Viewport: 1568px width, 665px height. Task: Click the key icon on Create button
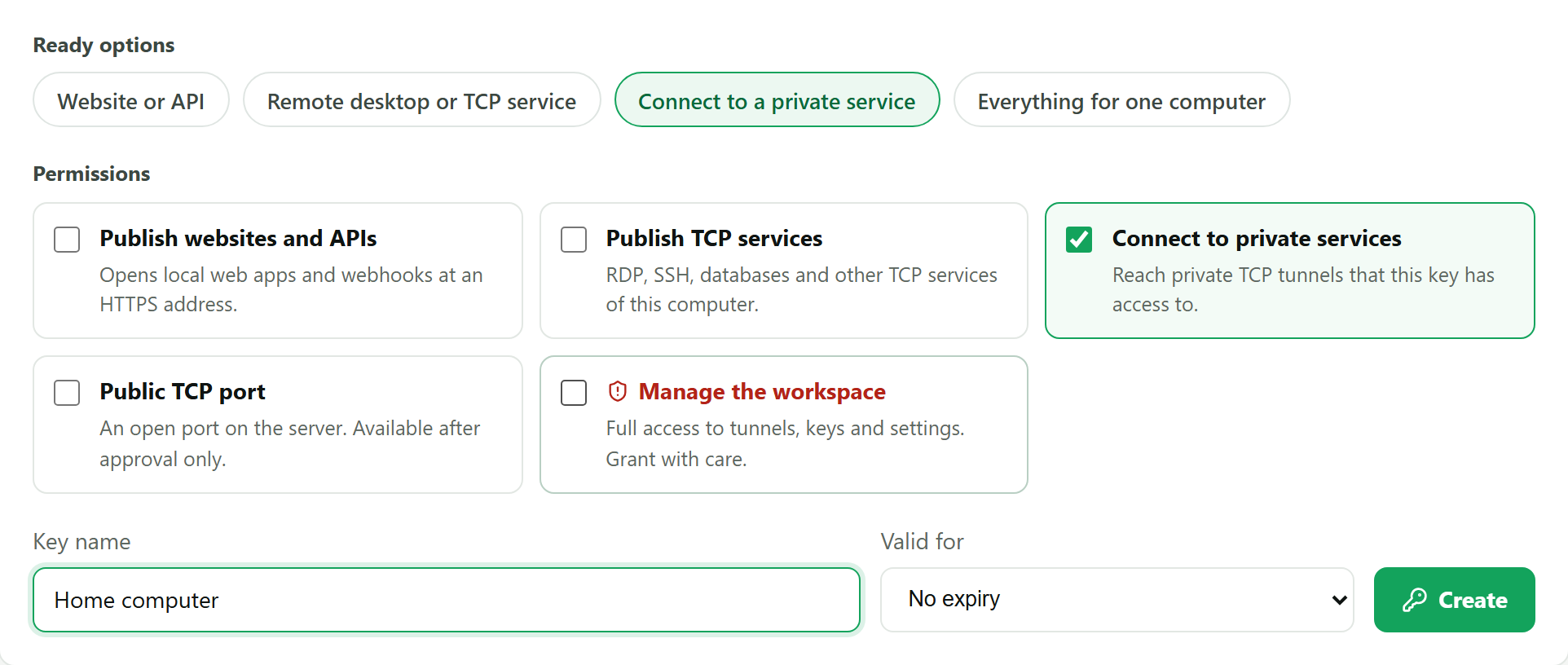tap(1415, 600)
